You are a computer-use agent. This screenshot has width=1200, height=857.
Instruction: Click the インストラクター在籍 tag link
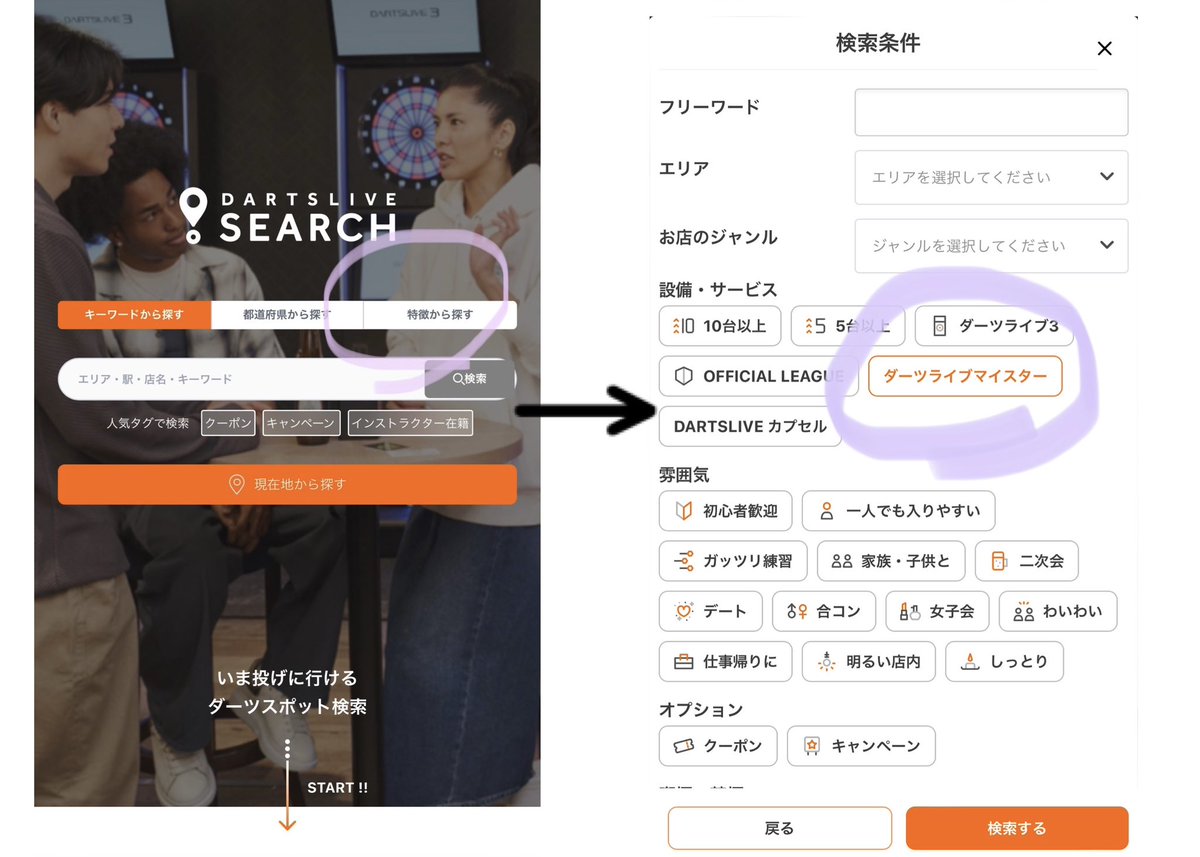tap(410, 423)
